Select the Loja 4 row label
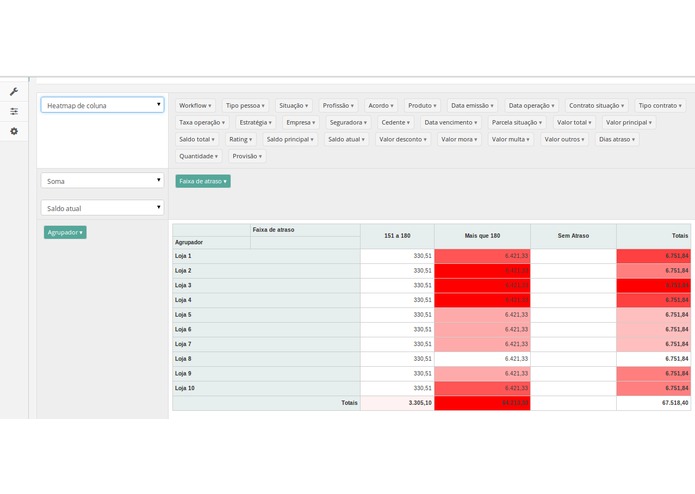This screenshot has width=695, height=494. [266, 300]
